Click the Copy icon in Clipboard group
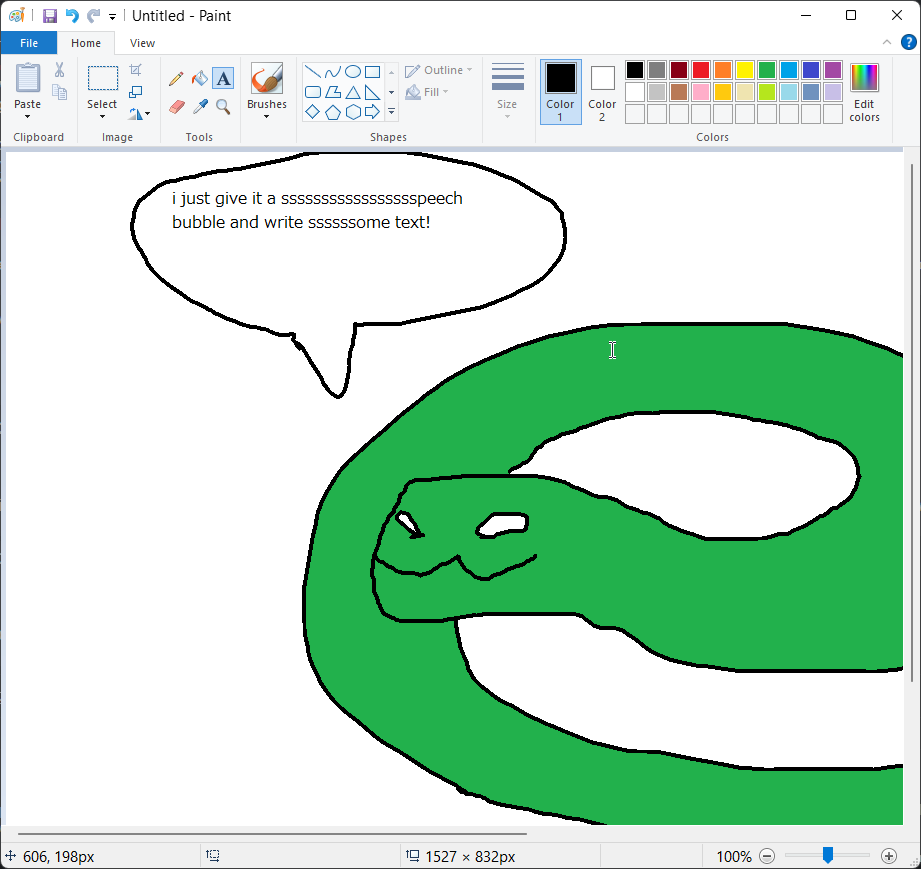921x869 pixels. click(x=59, y=92)
